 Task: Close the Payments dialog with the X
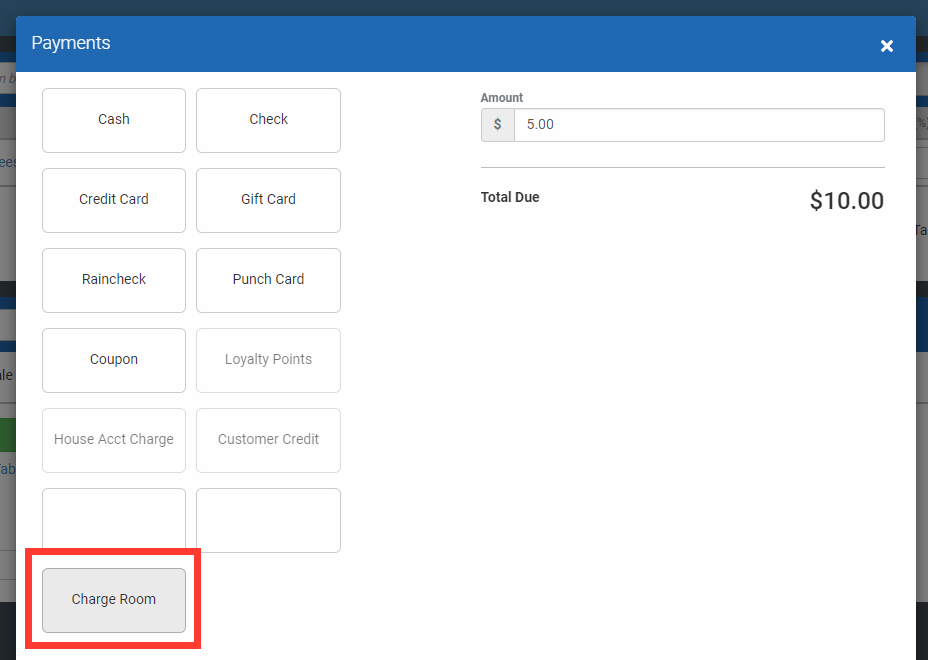pyautogui.click(x=886, y=45)
